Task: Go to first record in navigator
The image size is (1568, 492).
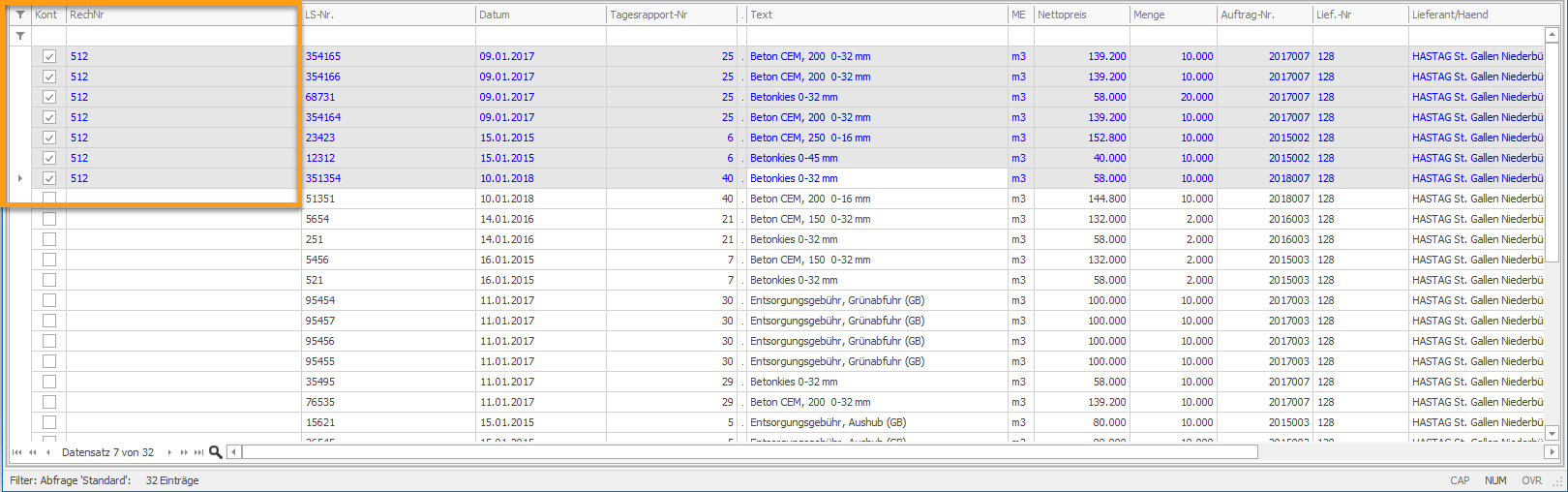Action: pos(16,452)
